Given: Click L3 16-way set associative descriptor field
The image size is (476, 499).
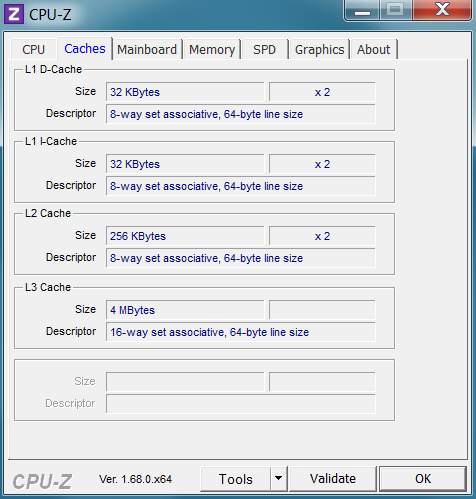Looking at the screenshot, I should pyautogui.click(x=241, y=332).
